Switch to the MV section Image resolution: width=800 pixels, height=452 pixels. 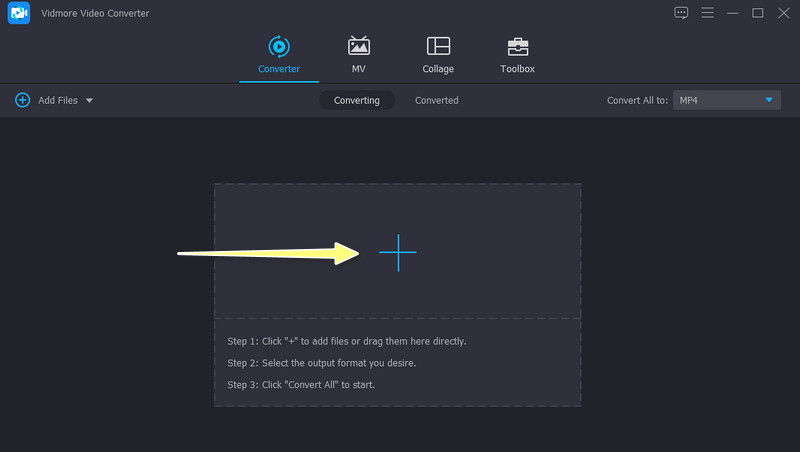click(x=358, y=46)
